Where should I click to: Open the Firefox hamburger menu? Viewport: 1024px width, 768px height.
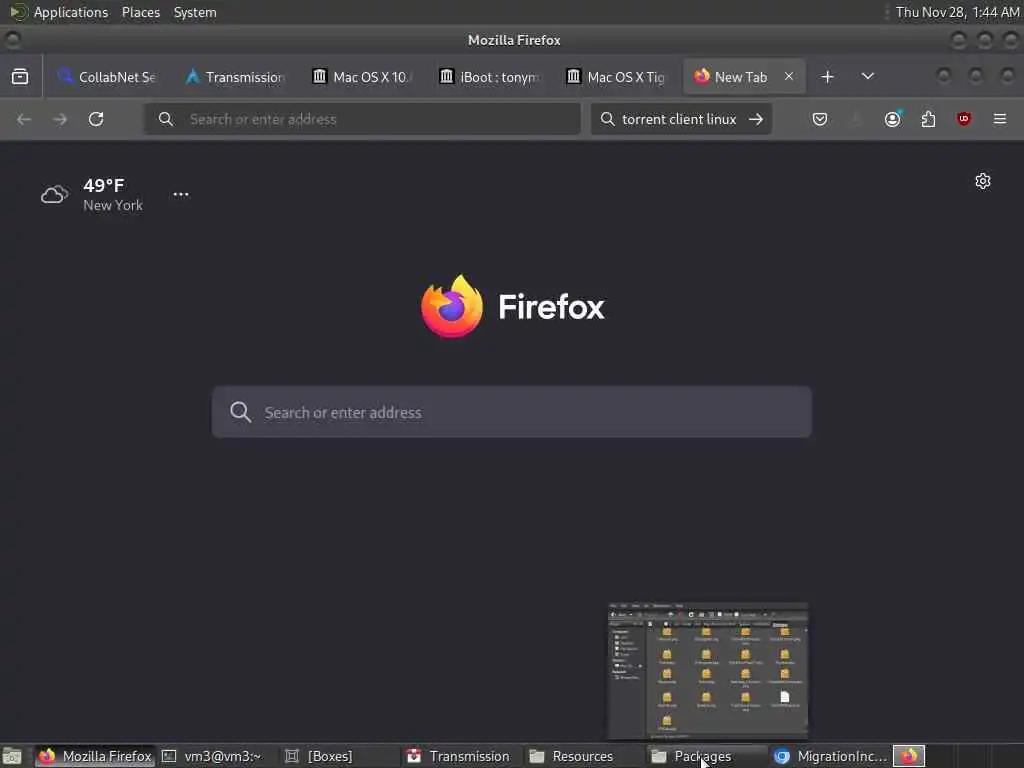pos(1000,119)
